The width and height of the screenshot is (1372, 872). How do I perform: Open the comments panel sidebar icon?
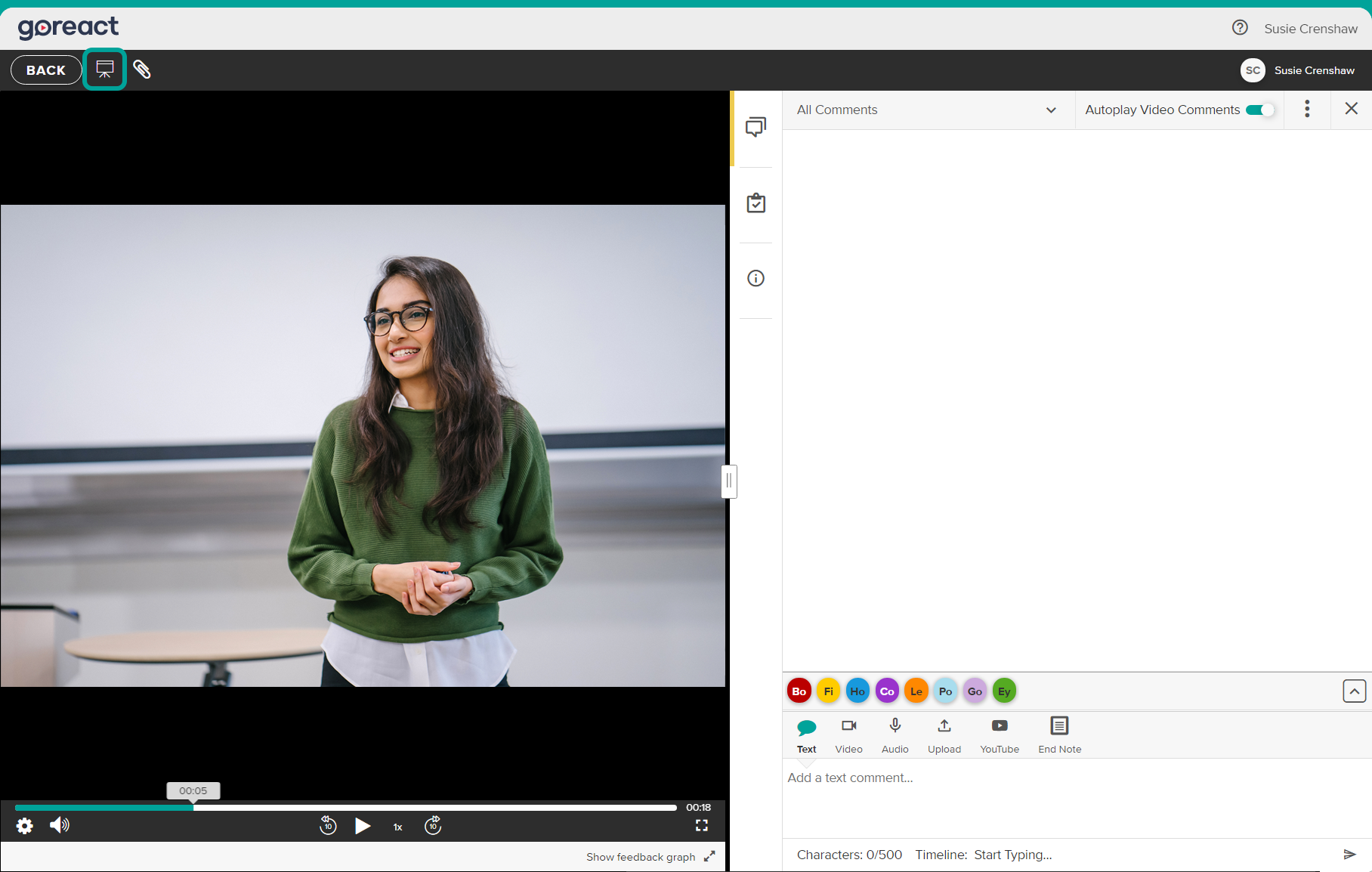coord(756,127)
